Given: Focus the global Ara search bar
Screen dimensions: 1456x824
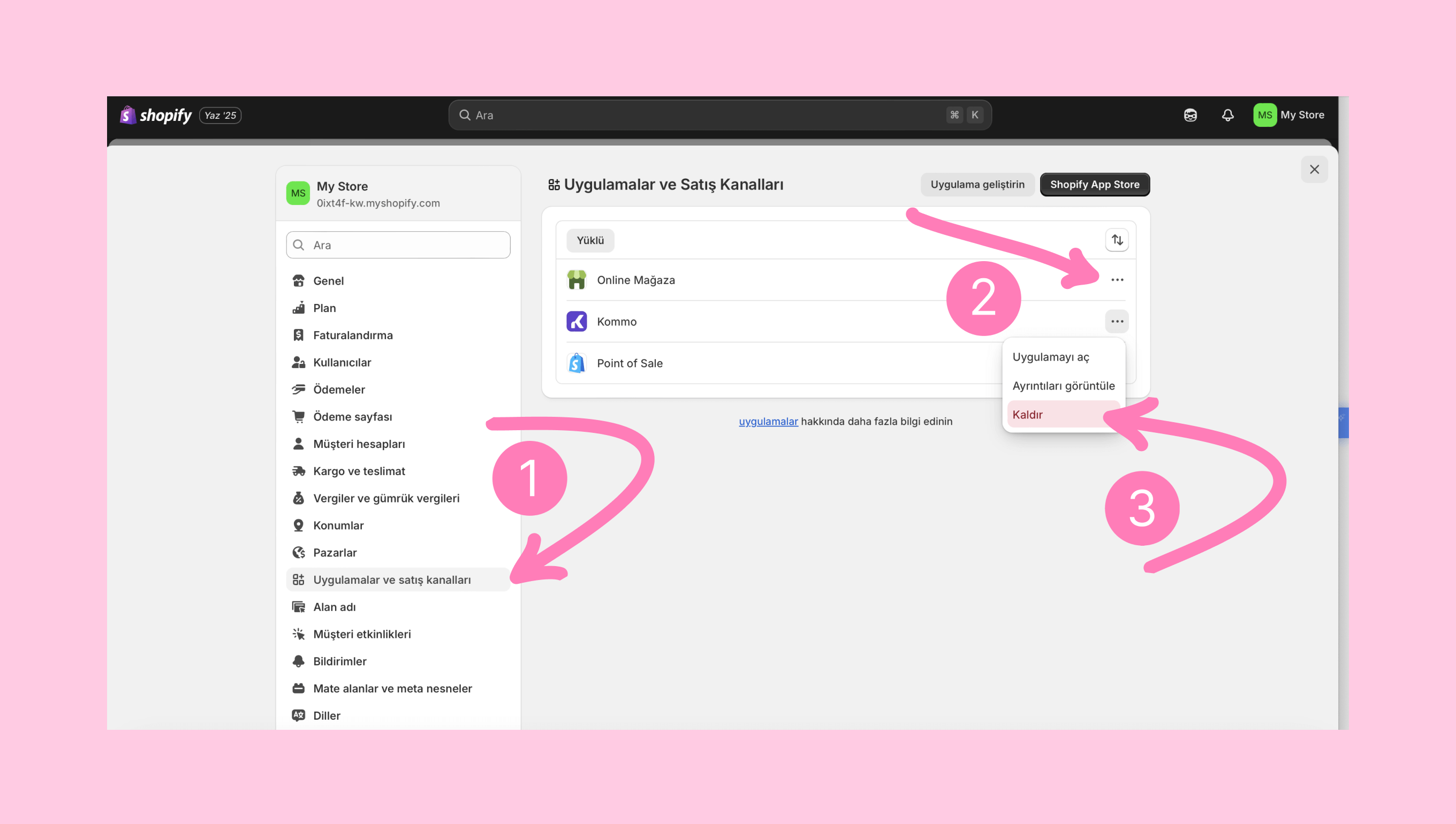Looking at the screenshot, I should tap(719, 115).
